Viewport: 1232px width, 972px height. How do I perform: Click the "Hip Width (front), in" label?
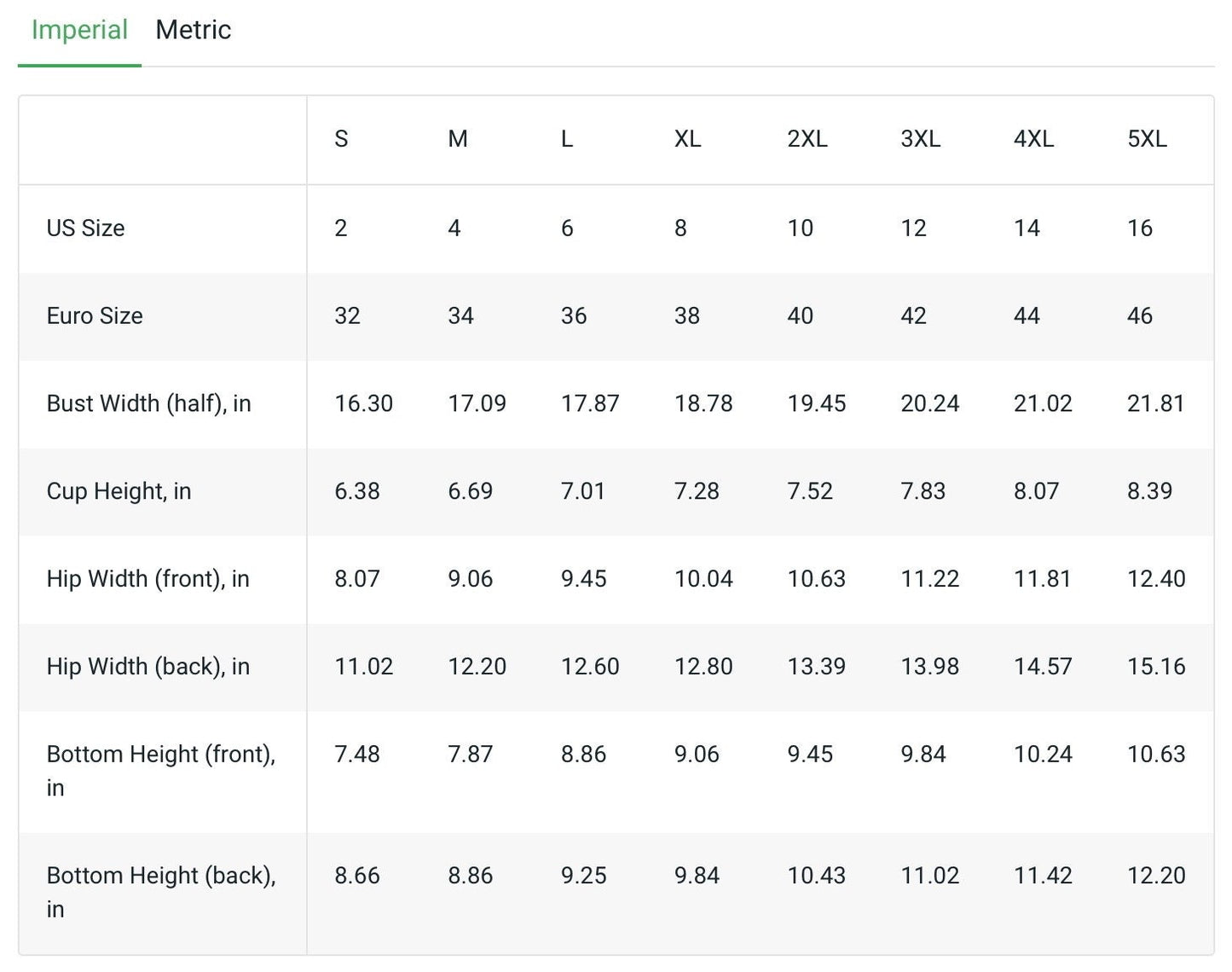[147, 580]
